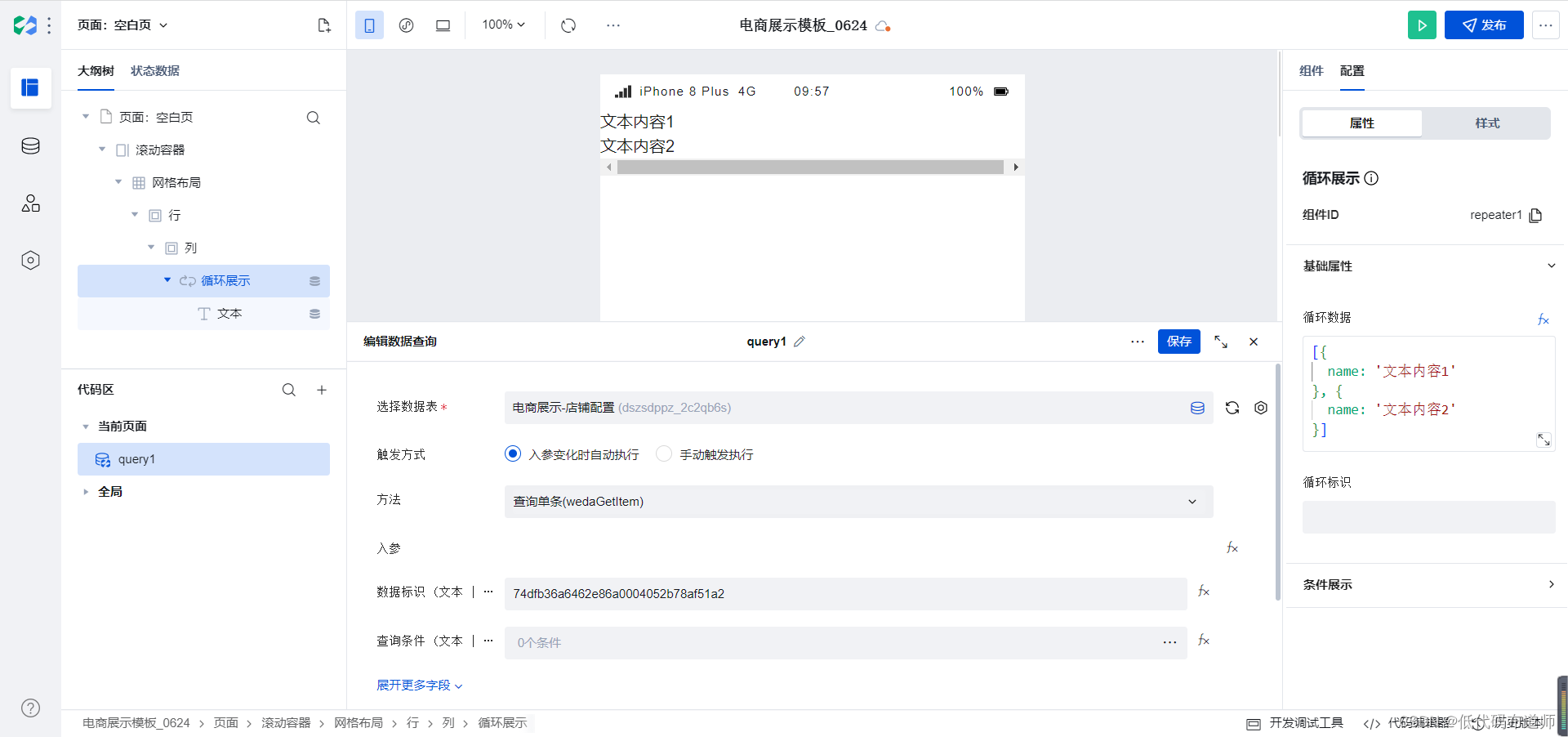1568x737 pixels.
Task: Refresh the canvas preview
Action: coord(568,25)
